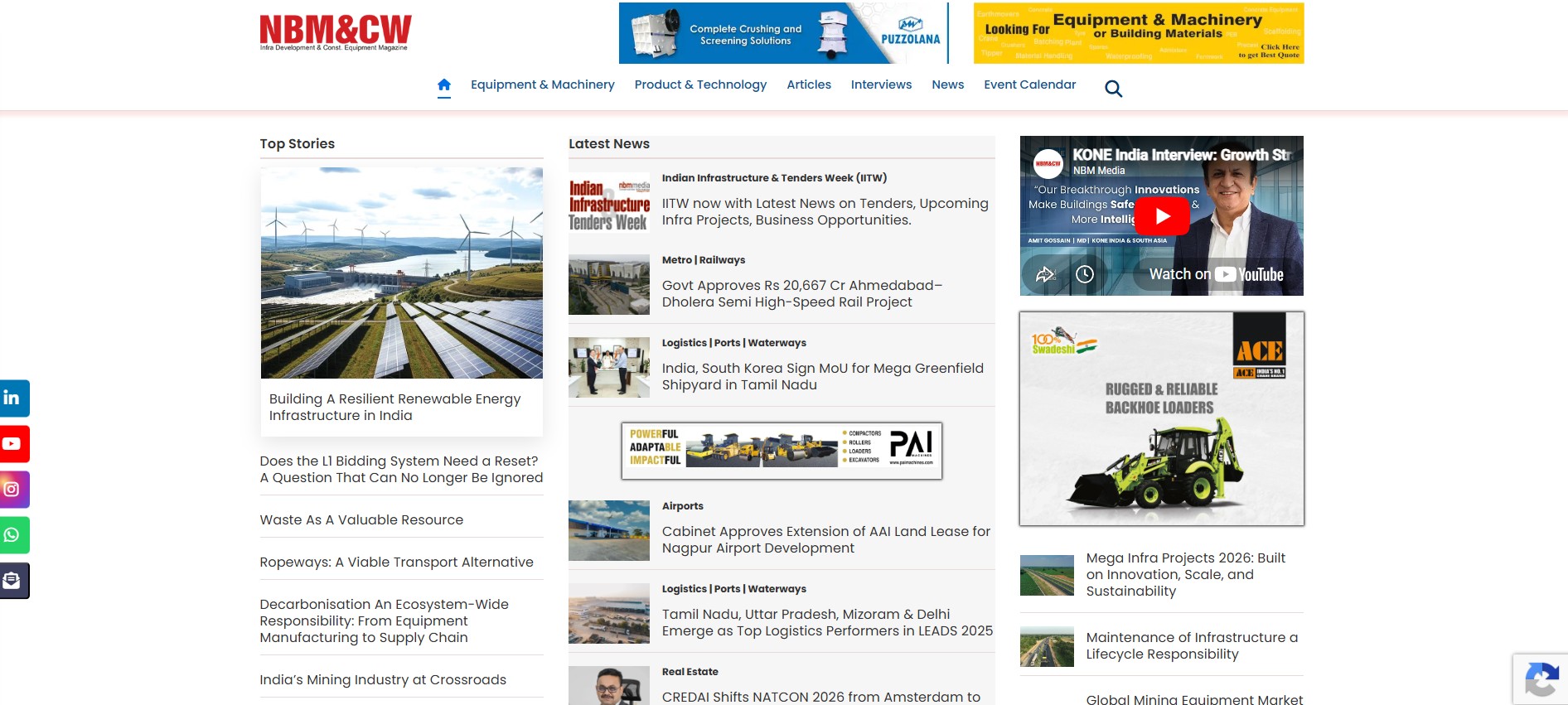
Task: Click the NBM Media channel avatar
Action: (1048, 163)
